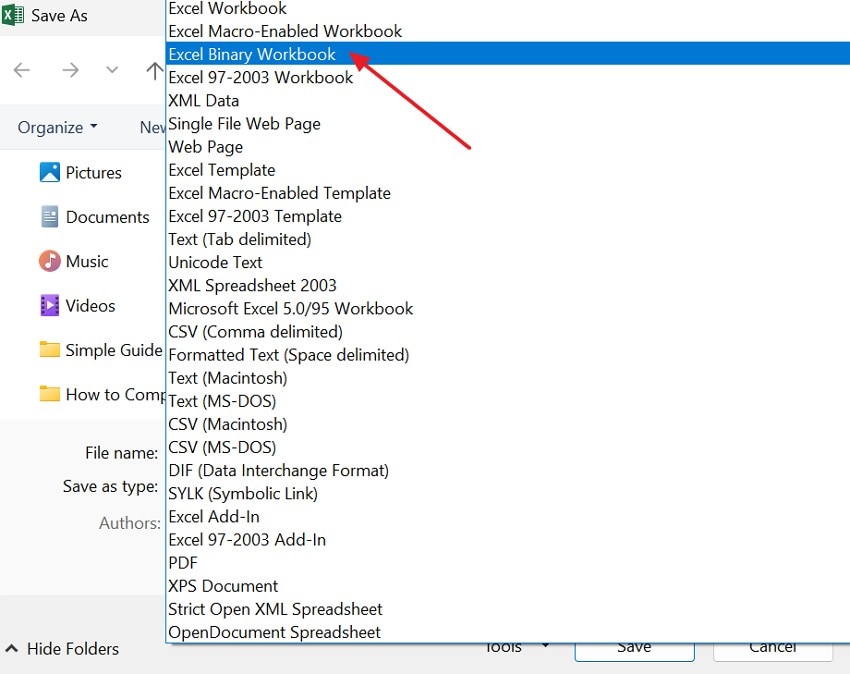This screenshot has width=850, height=674.
Task: Open Documents from the sidebar
Action: tap(106, 216)
